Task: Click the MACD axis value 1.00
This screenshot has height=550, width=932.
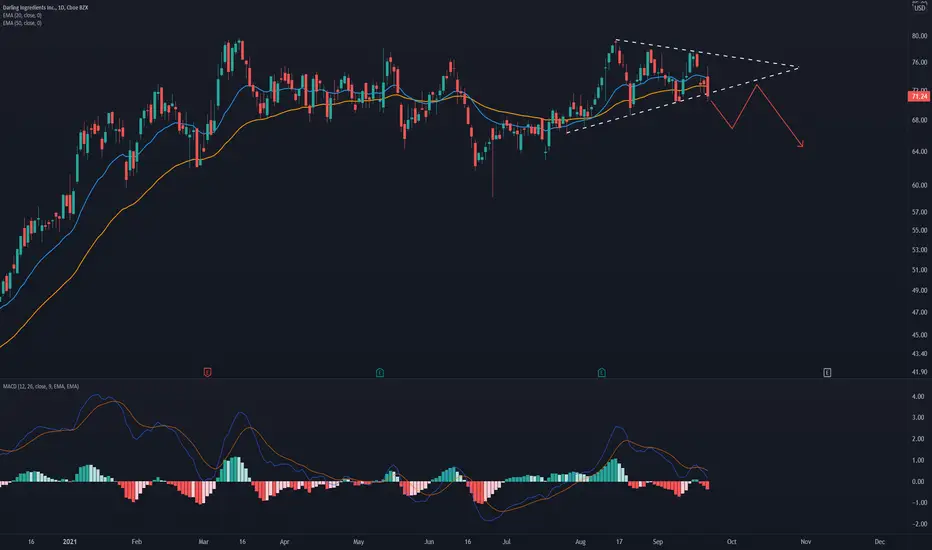Action: tap(918, 460)
